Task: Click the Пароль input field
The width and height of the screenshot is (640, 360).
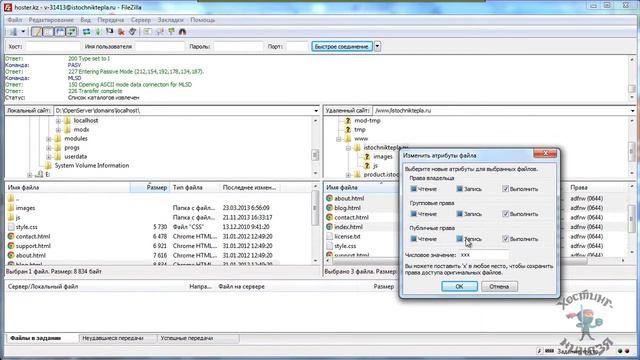Action: click(238, 47)
